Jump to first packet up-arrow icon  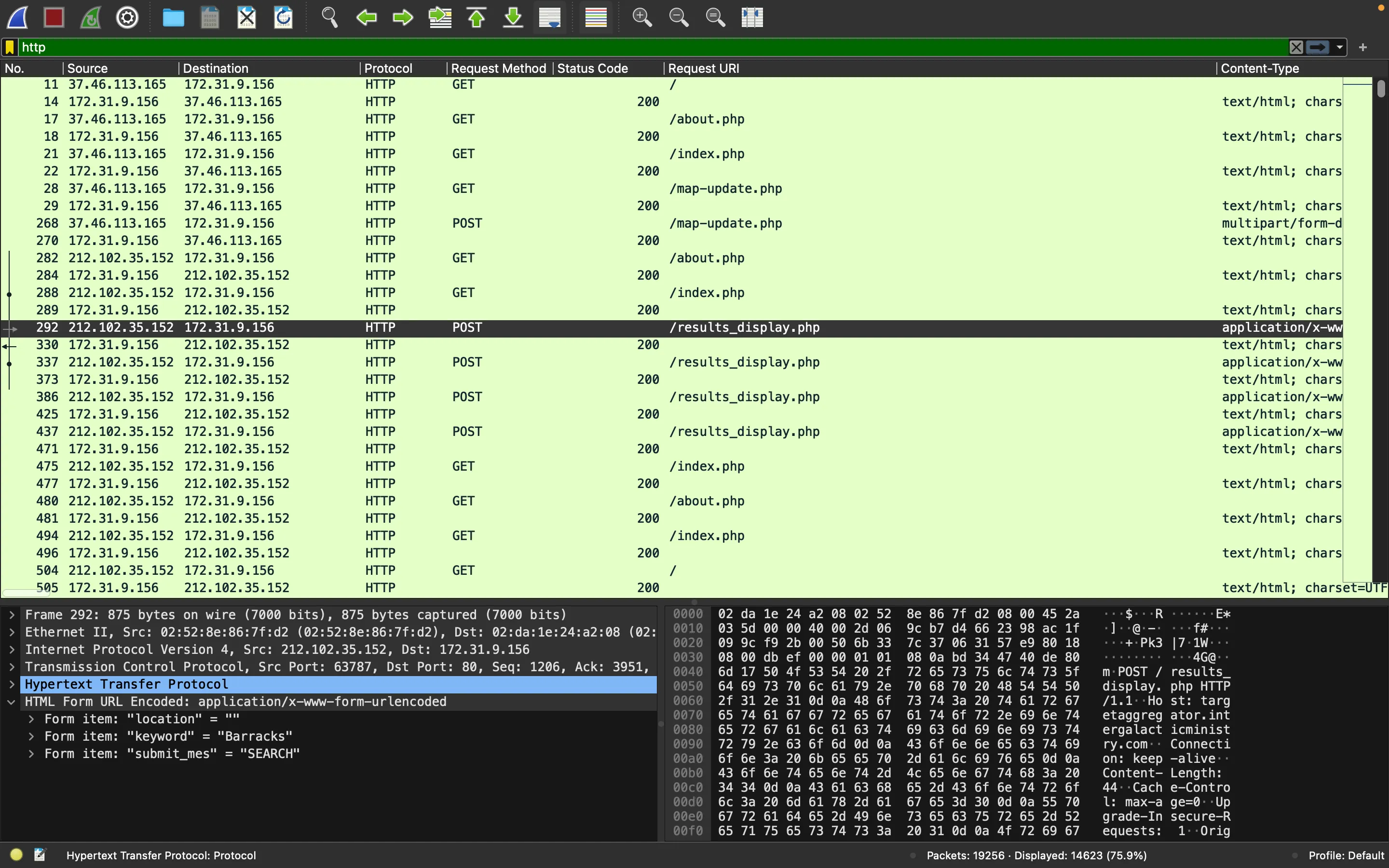(x=477, y=17)
